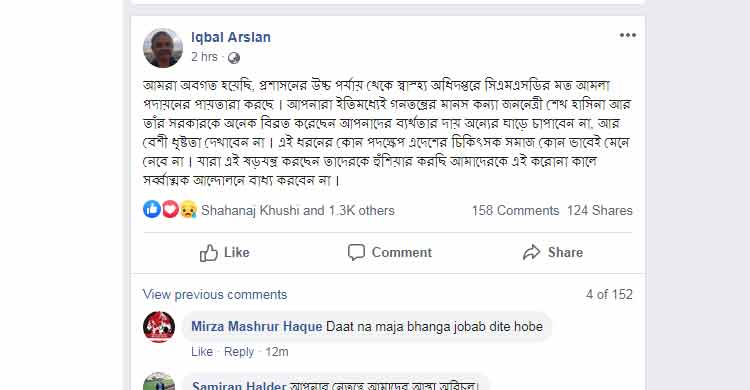Open Mirza Mashrur Haque's profile name
Screen dimensions: 750x390
(256, 326)
